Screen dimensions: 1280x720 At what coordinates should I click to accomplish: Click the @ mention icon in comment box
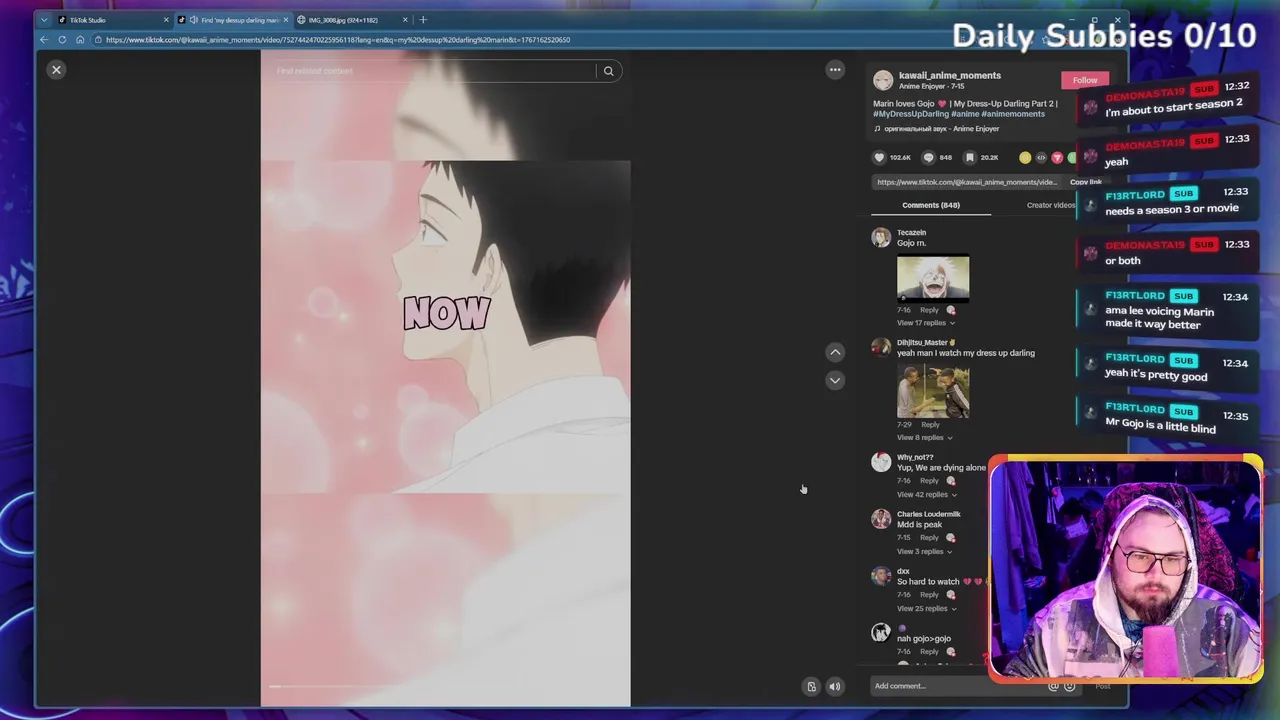tap(1053, 686)
